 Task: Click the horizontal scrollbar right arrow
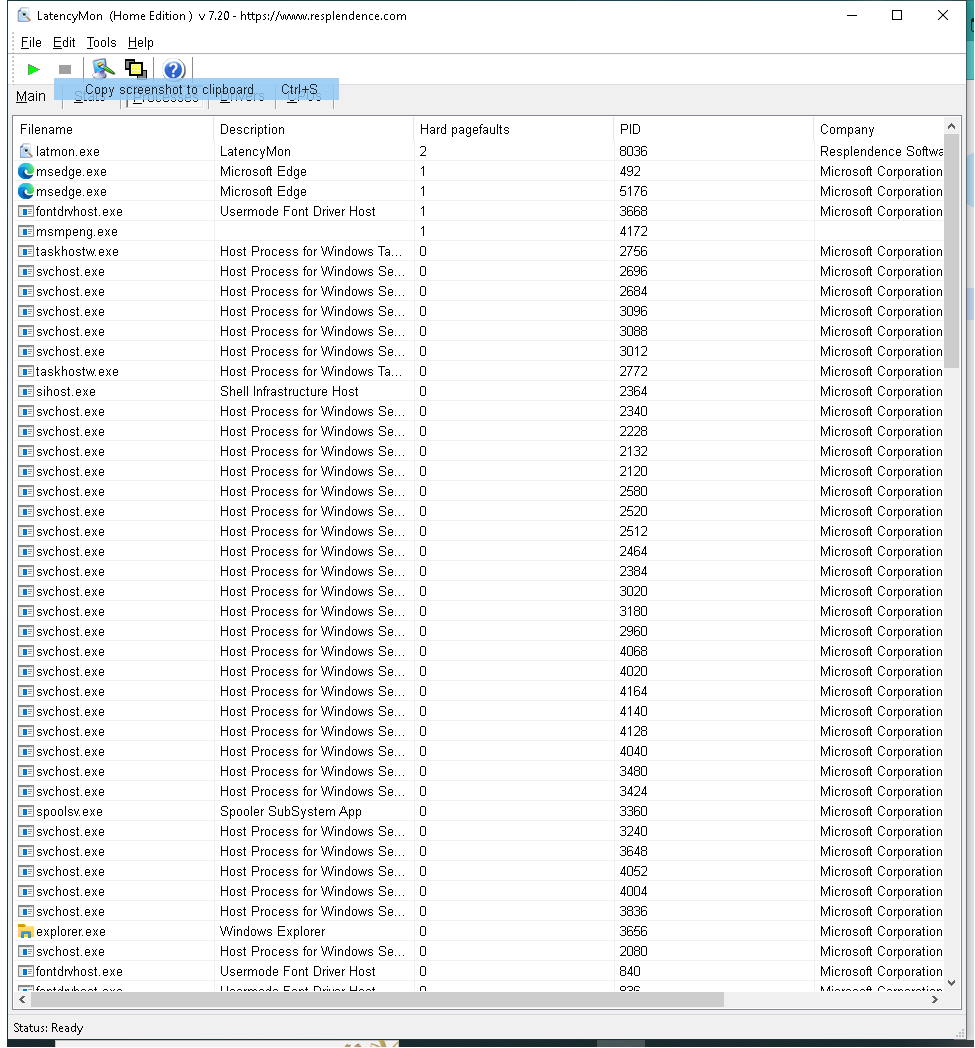pyautogui.click(x=935, y=999)
